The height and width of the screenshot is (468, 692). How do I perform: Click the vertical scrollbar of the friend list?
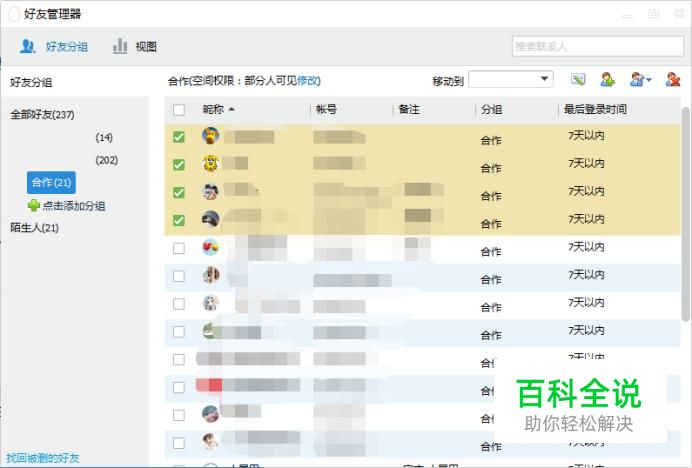(685, 214)
